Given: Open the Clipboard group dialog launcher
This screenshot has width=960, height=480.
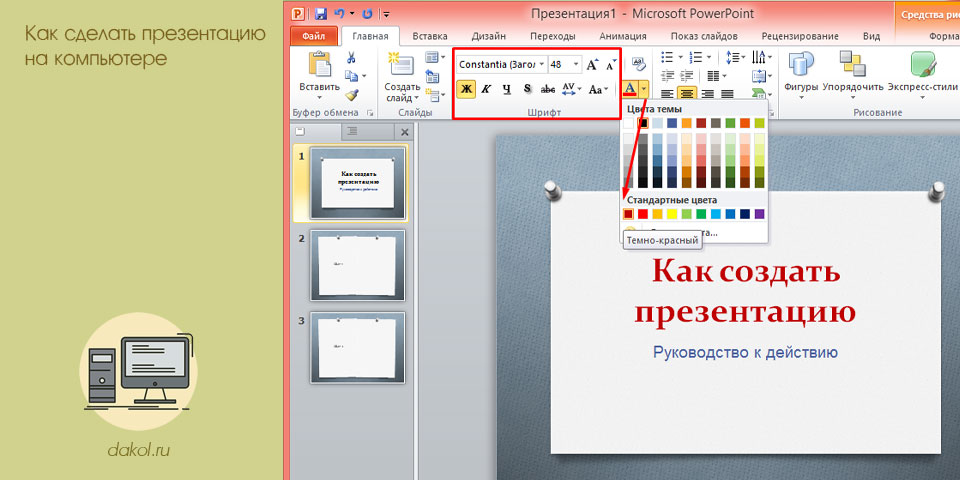Looking at the screenshot, I should [x=369, y=113].
